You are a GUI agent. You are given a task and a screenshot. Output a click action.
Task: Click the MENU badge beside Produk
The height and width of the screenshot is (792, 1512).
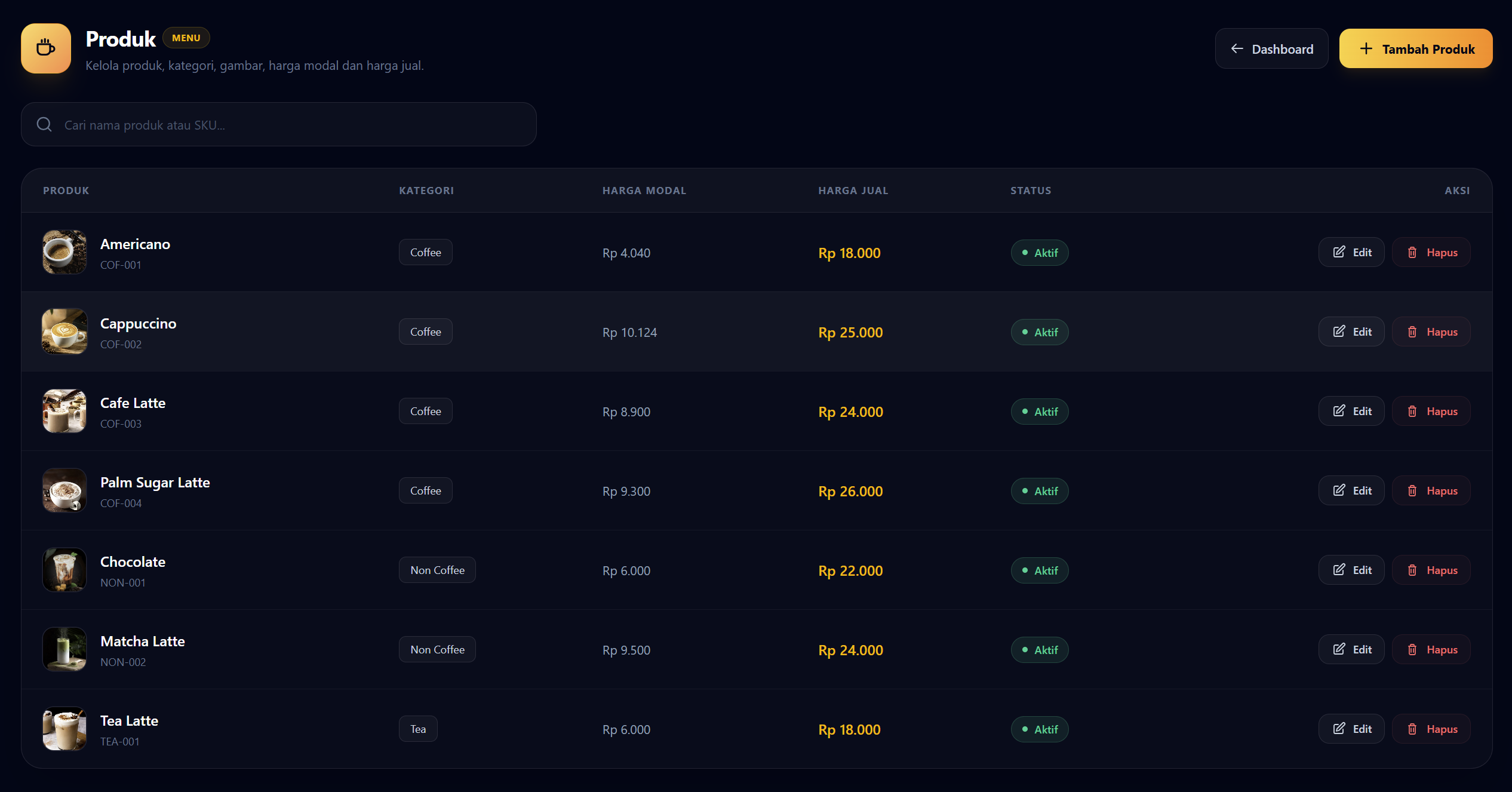(186, 38)
